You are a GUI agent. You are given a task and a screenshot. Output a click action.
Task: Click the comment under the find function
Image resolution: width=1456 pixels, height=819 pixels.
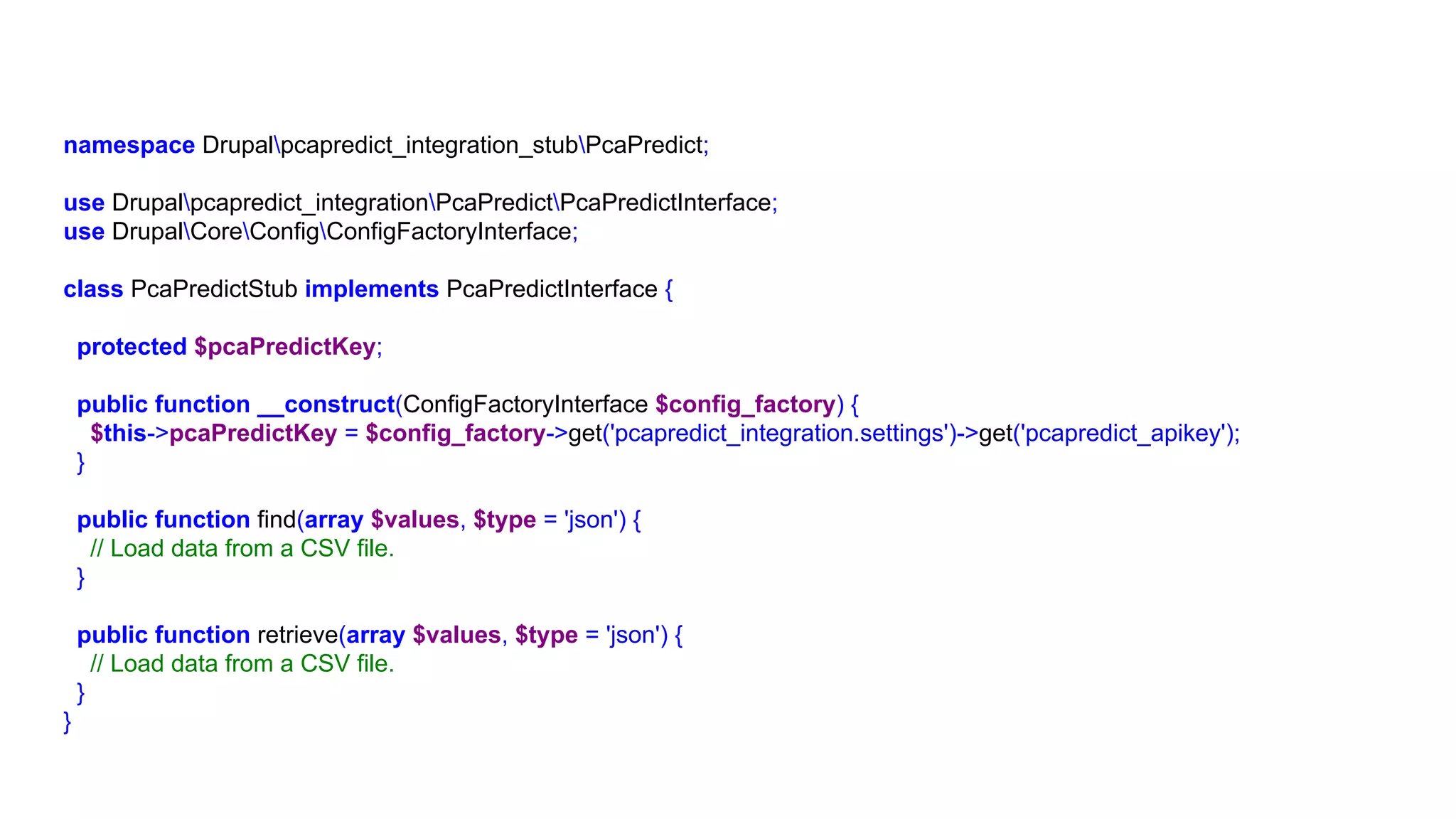242,549
